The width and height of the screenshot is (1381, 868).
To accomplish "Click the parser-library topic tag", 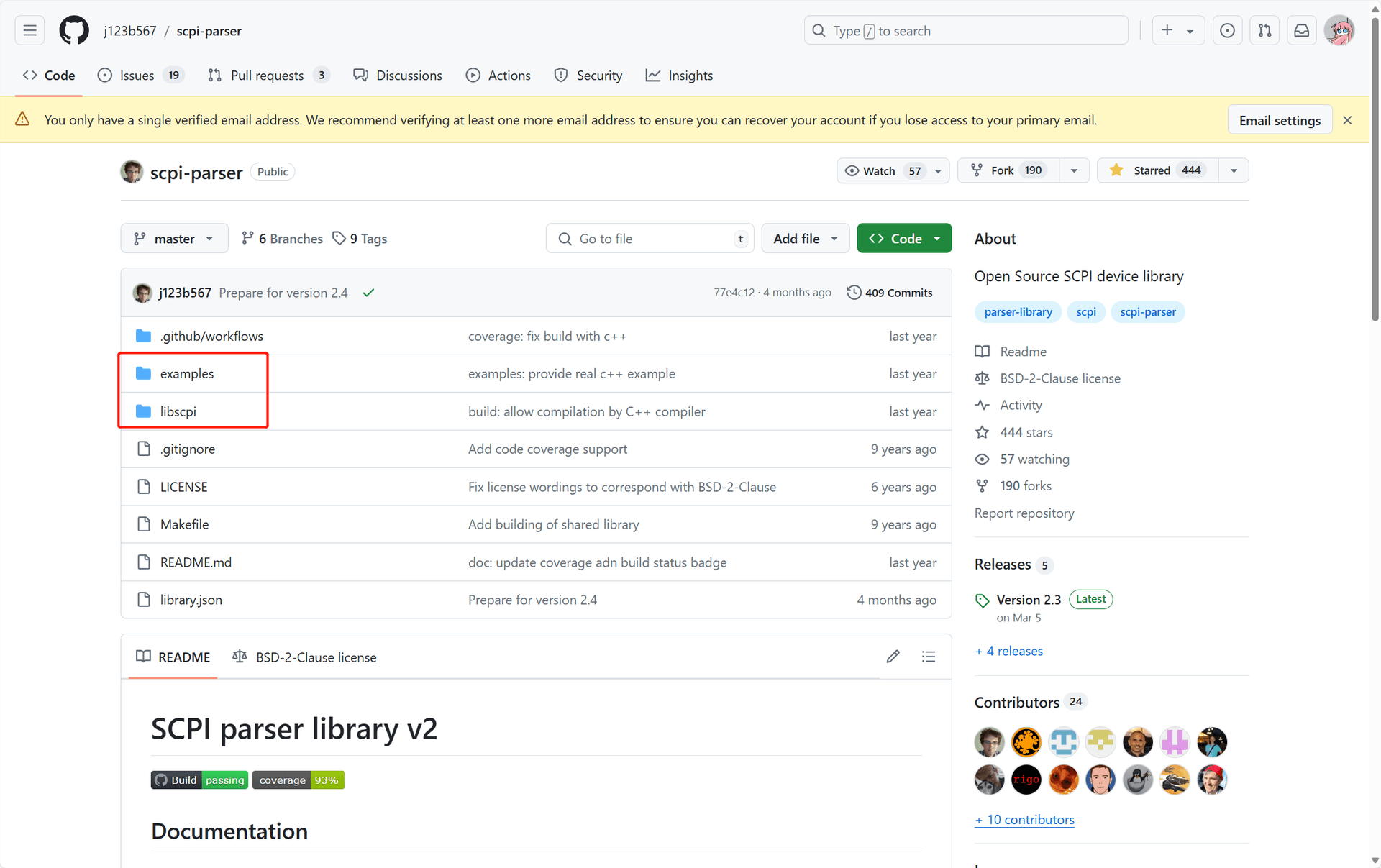I will [x=1018, y=312].
